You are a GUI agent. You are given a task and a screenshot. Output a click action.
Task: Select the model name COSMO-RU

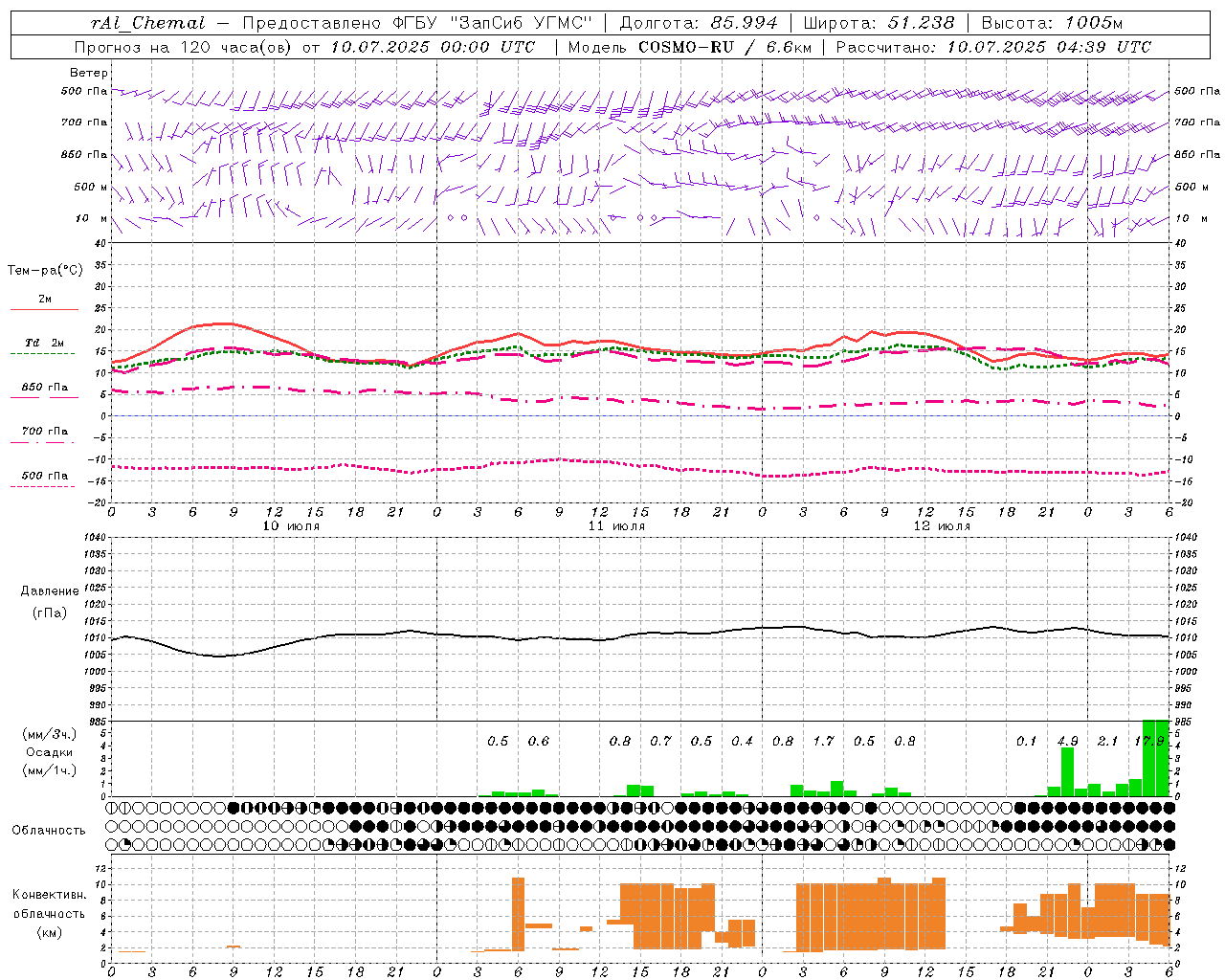(686, 47)
